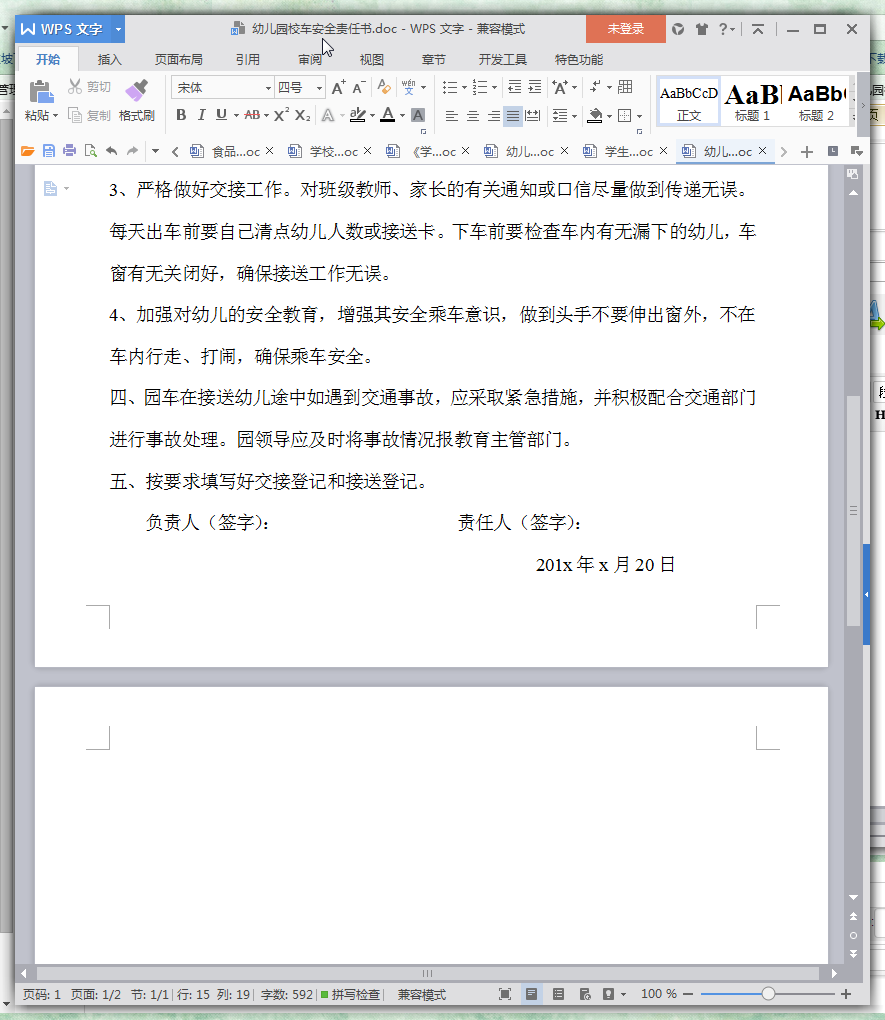Open the font size dropdown (四号)
This screenshot has height=1020, width=885.
(319, 88)
